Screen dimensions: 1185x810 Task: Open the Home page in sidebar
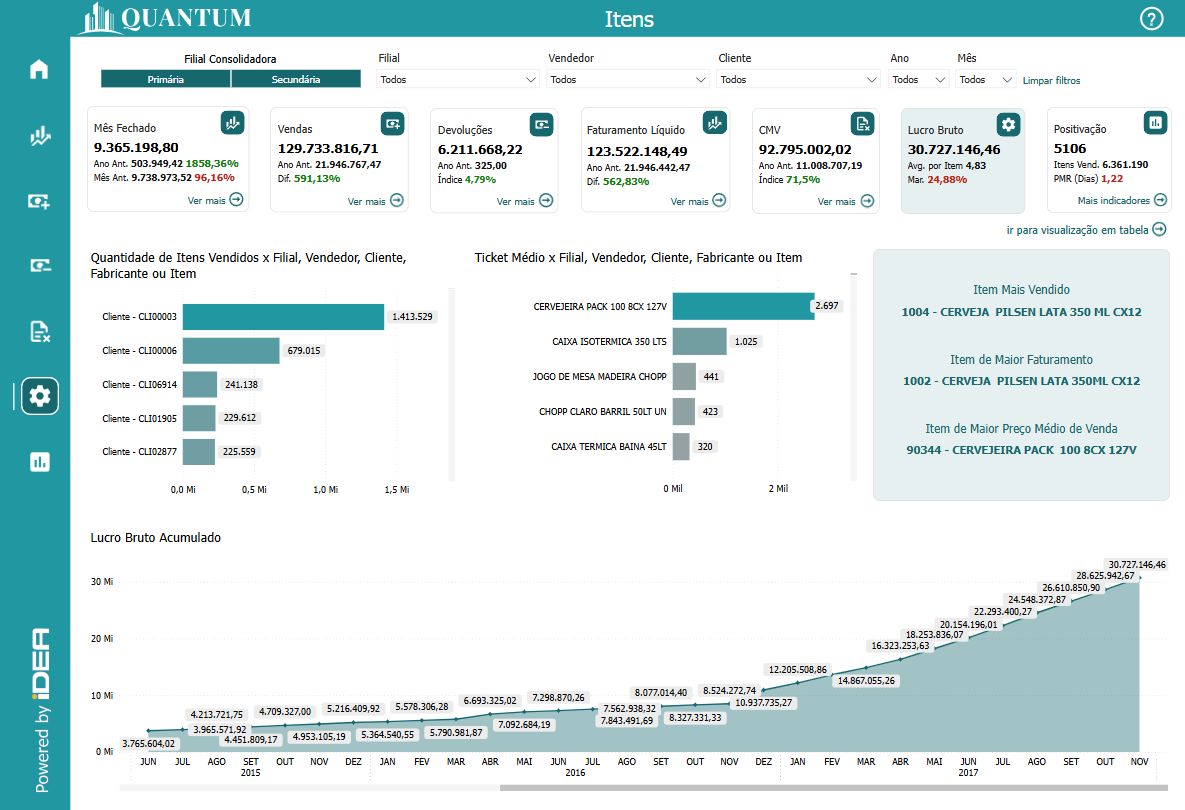pyautogui.click(x=39, y=70)
